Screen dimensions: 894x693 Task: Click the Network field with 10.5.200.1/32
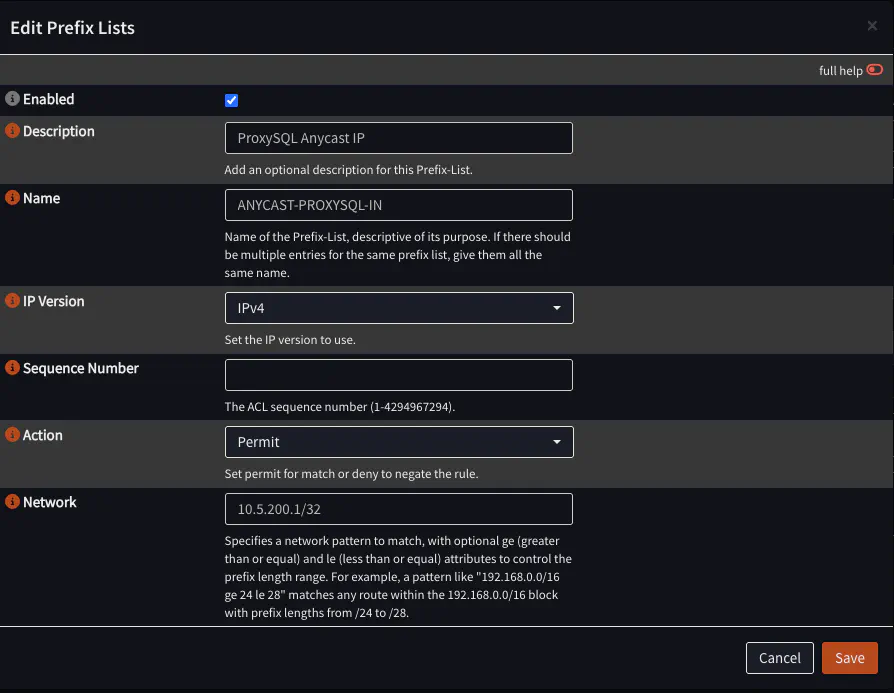tap(399, 509)
